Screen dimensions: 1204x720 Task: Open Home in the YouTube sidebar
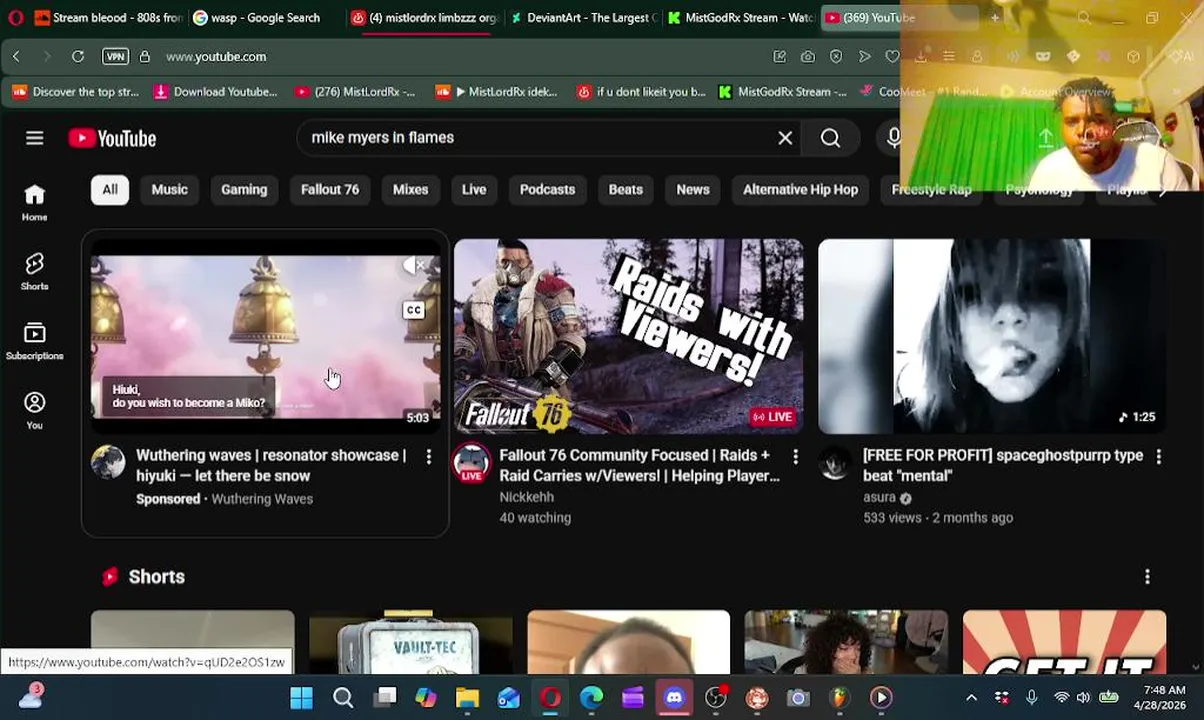coord(35,203)
